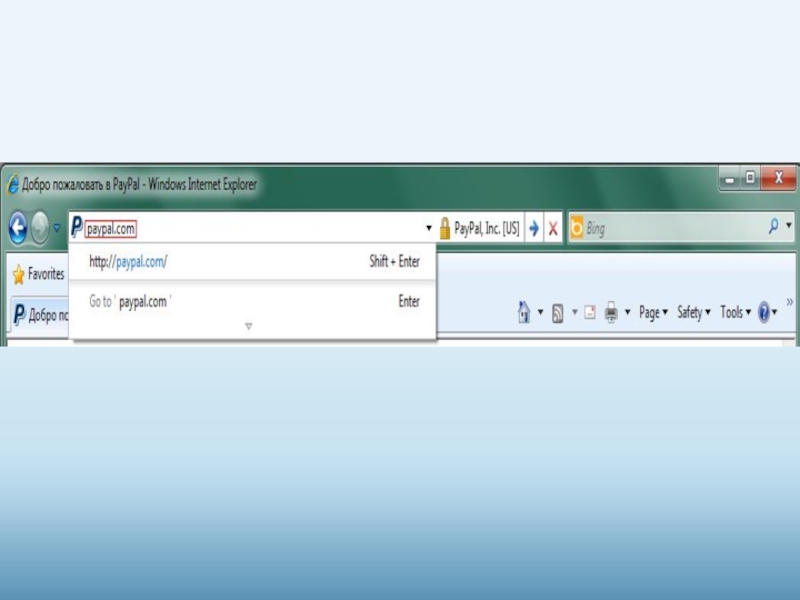Open the search provider dropdown arrow
This screenshot has height=600, width=800.
[x=789, y=225]
